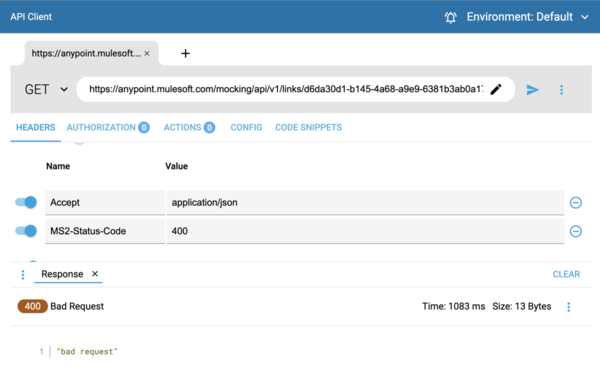
Task: Click the Time: 1083 ms text
Action: pos(453,306)
